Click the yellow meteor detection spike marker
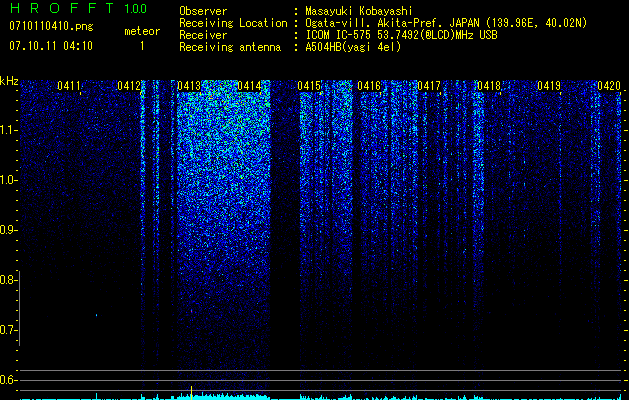This screenshot has height=400, width=629. pyautogui.click(x=191, y=392)
